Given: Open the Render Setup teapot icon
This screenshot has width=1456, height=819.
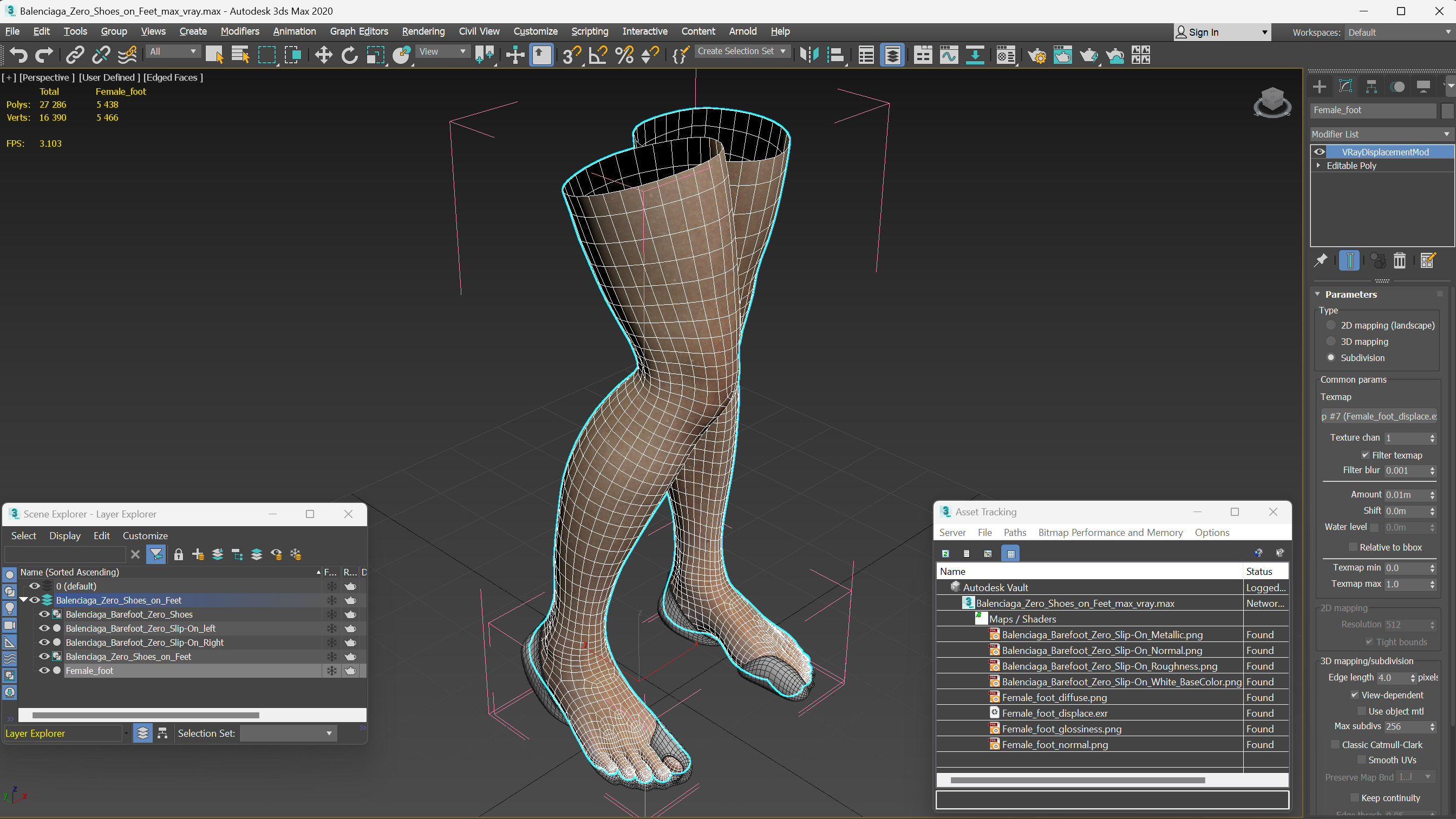Looking at the screenshot, I should click(x=1036, y=55).
